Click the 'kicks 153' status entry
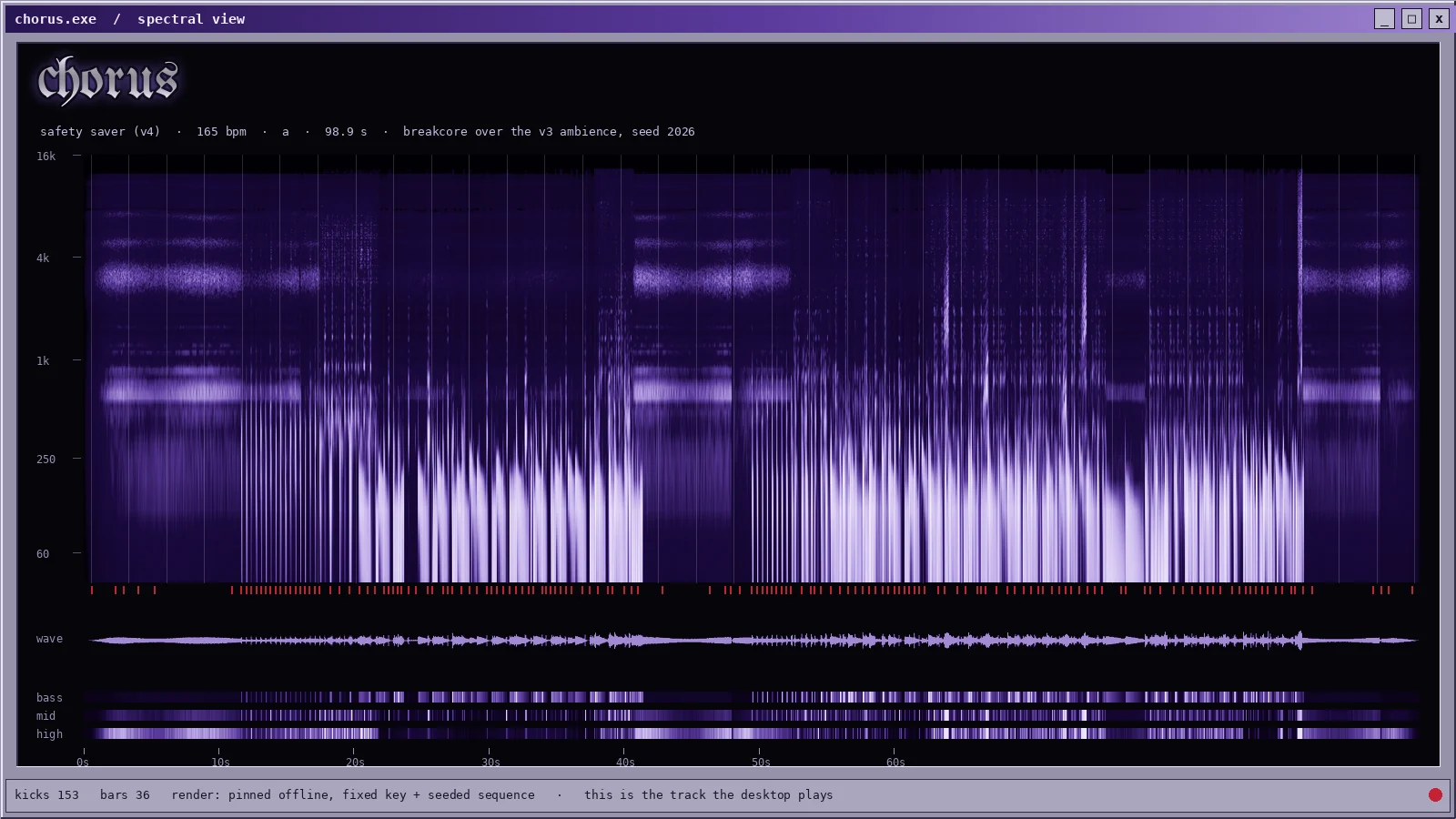This screenshot has height=819, width=1456. click(46, 794)
